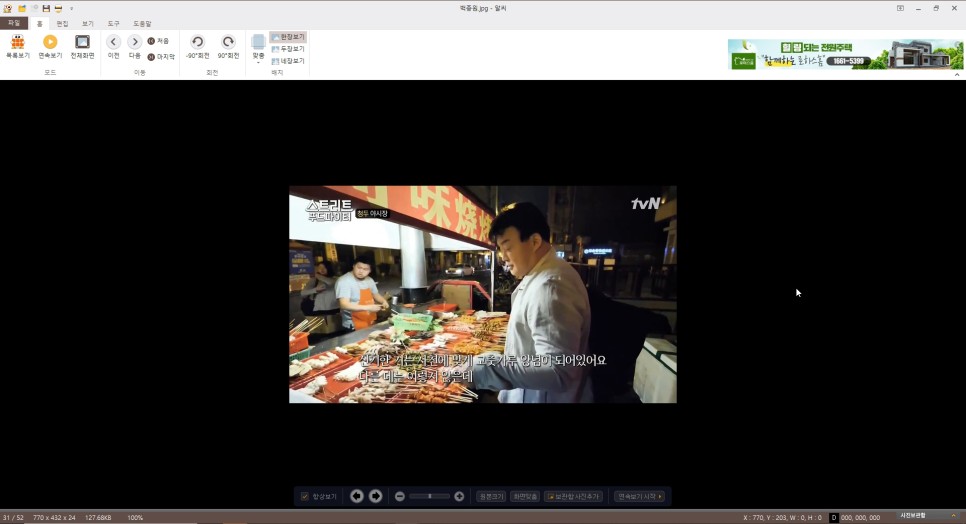The image size is (966, 524).
Task: Open the 파일 file menu
Action: [14, 23]
